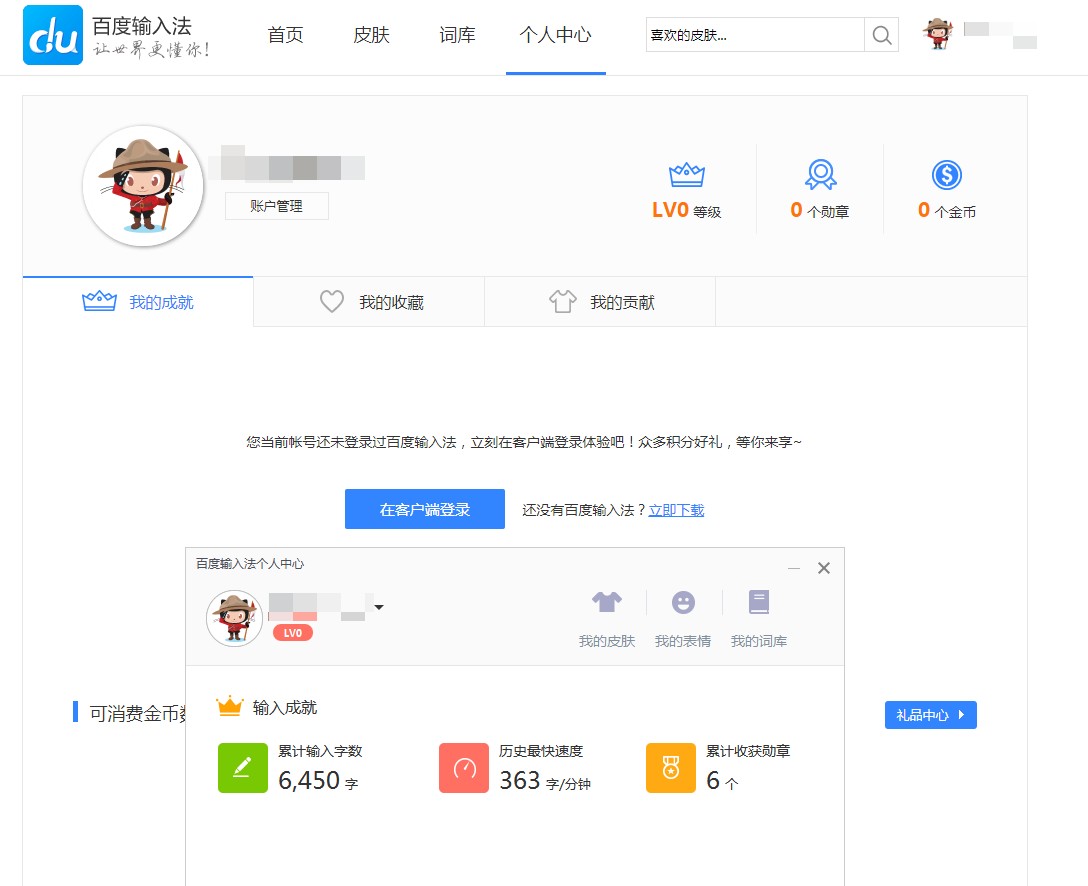This screenshot has width=1088, height=886.
Task: Open the 词库 navigation item
Action: (x=457, y=35)
